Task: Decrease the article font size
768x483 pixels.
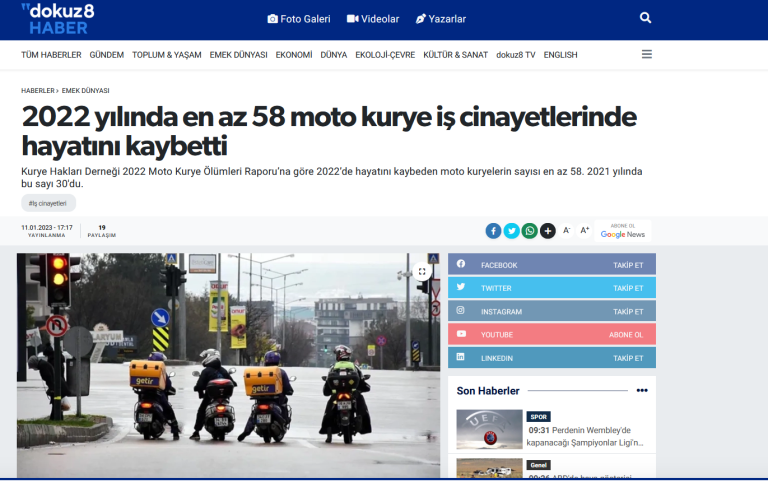Action: pyautogui.click(x=567, y=230)
